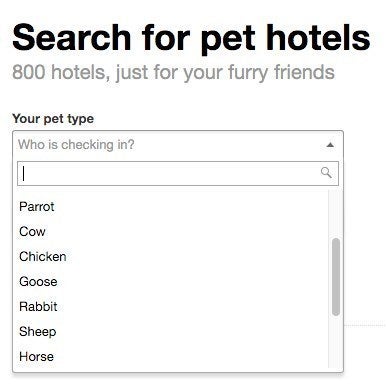
Task: Select Sheep as the pet type
Action: [170, 331]
